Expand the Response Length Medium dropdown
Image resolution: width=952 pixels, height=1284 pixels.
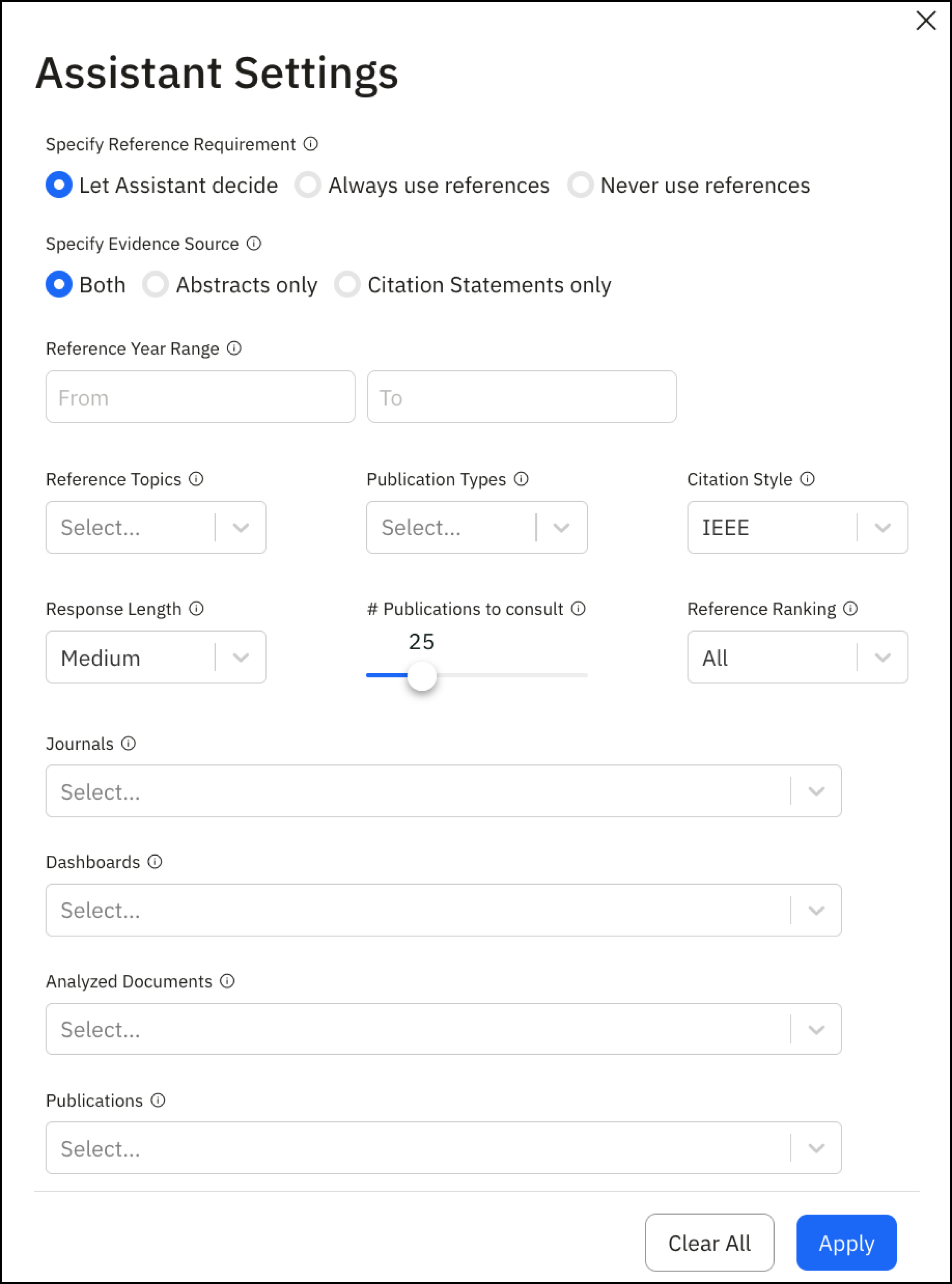(156, 657)
